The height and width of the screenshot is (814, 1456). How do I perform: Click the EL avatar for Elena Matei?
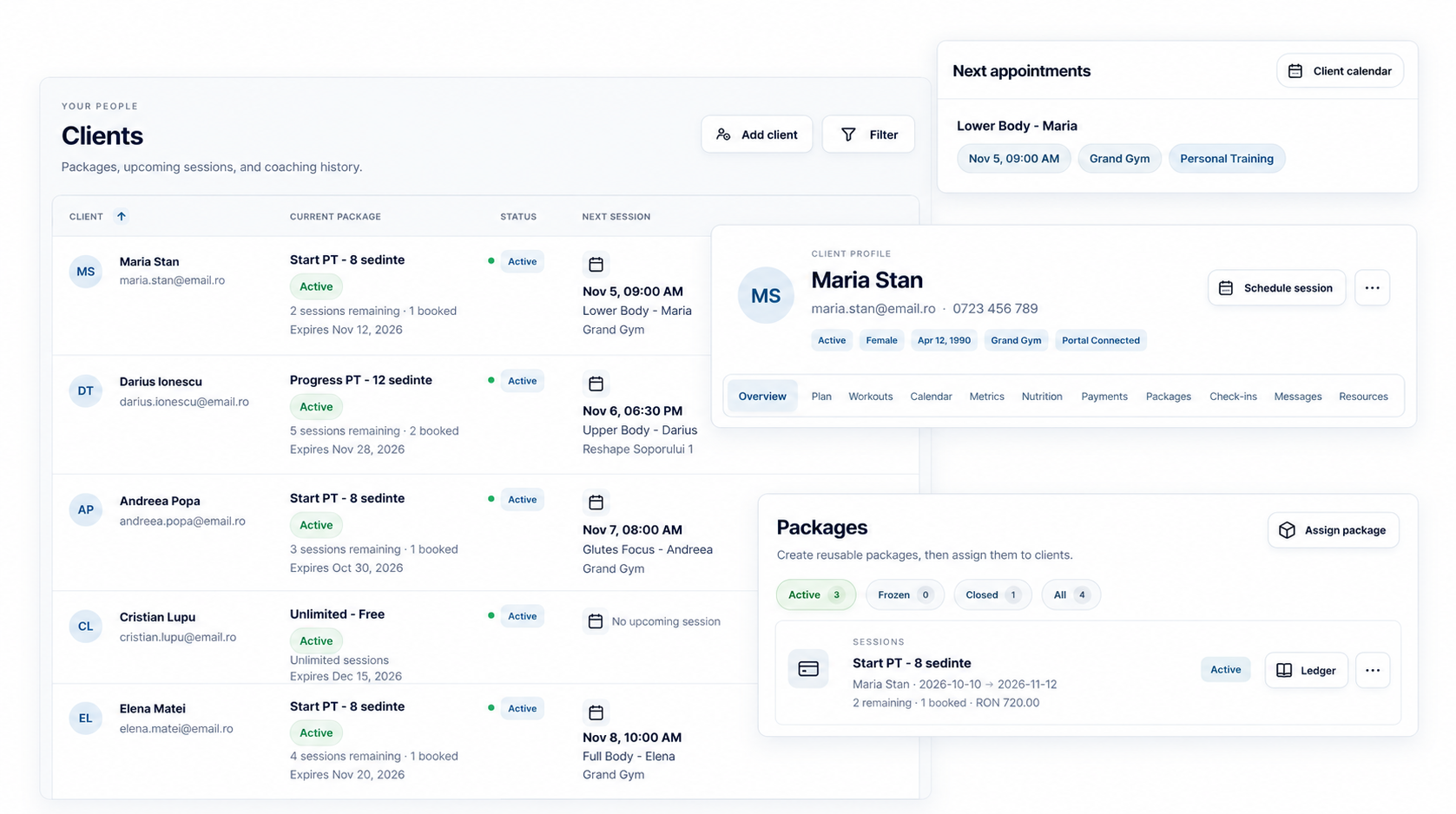(x=86, y=718)
